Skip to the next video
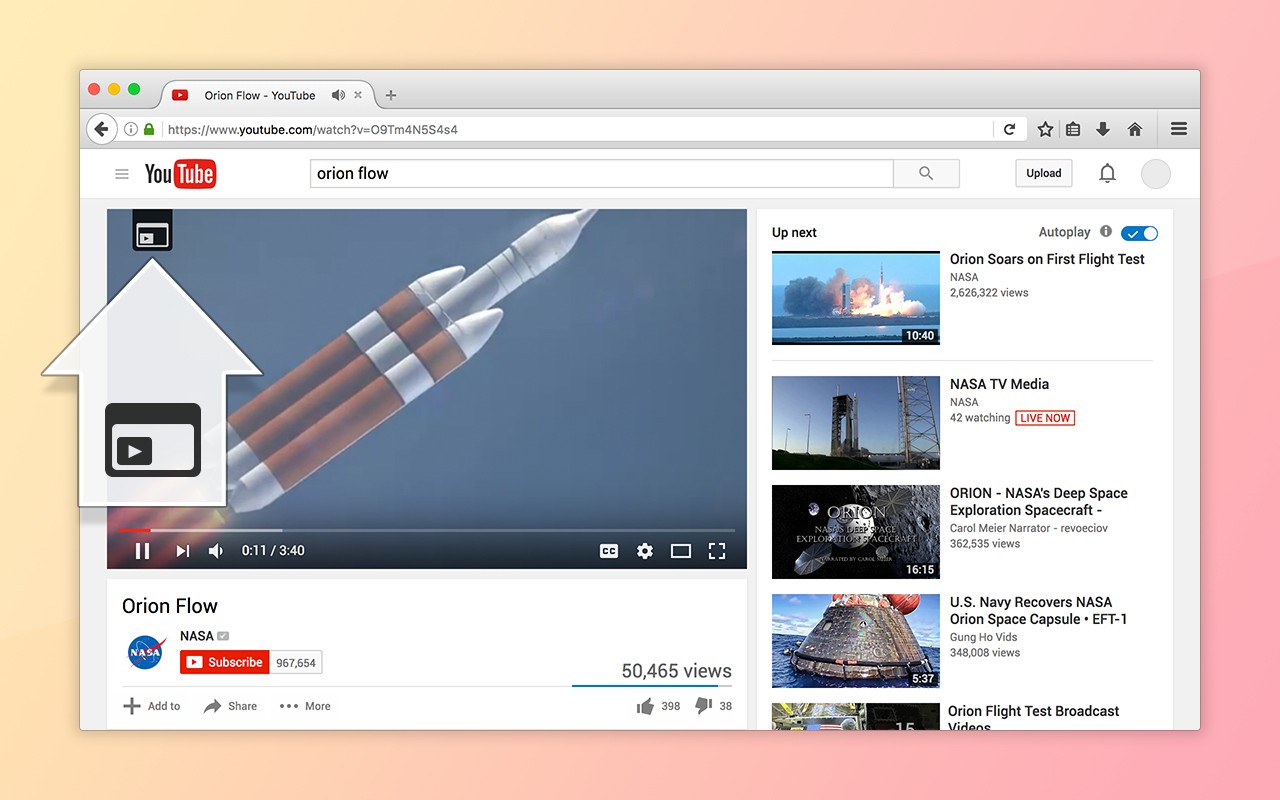The image size is (1280, 800). [x=183, y=551]
